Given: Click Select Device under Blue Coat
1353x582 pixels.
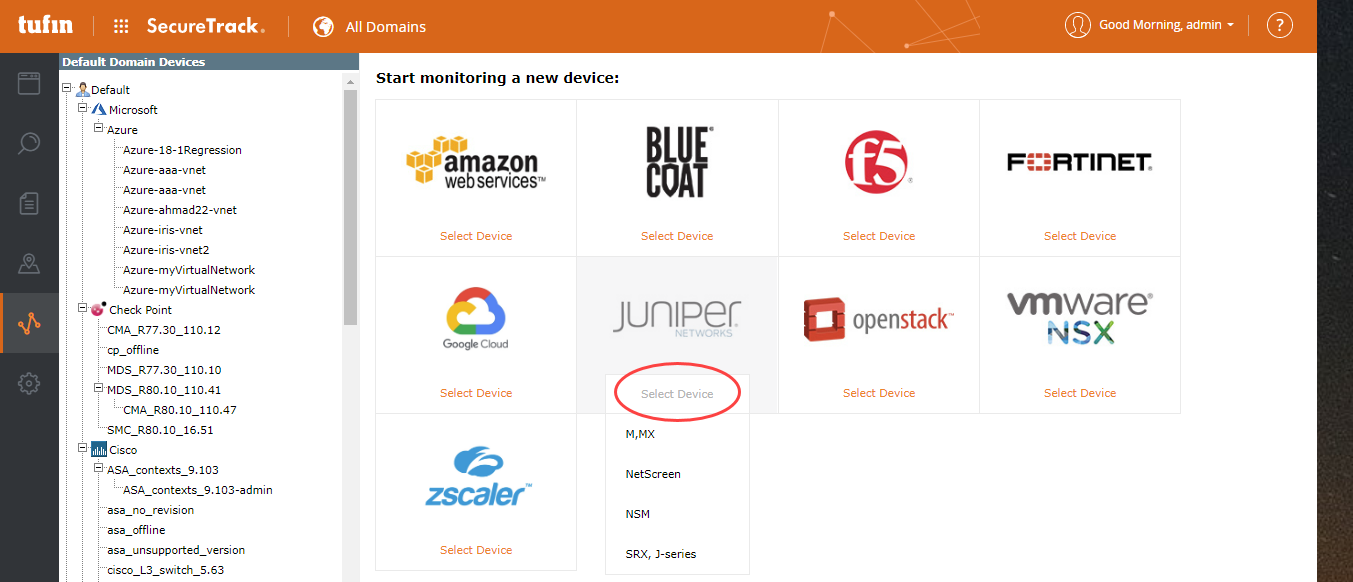Looking at the screenshot, I should [x=677, y=236].
